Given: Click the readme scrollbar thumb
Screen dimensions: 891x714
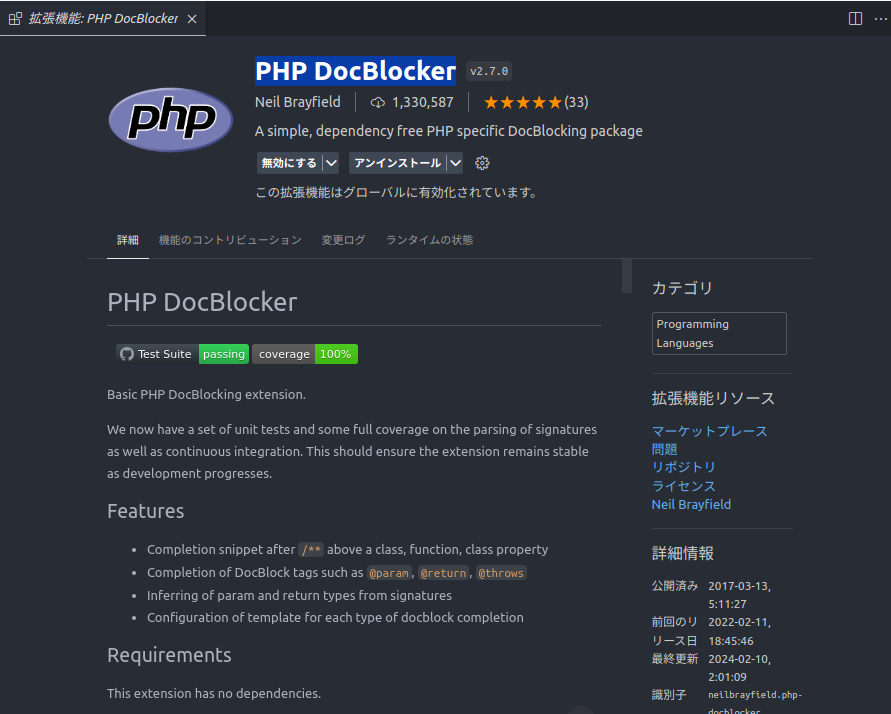Looking at the screenshot, I should point(627,275).
